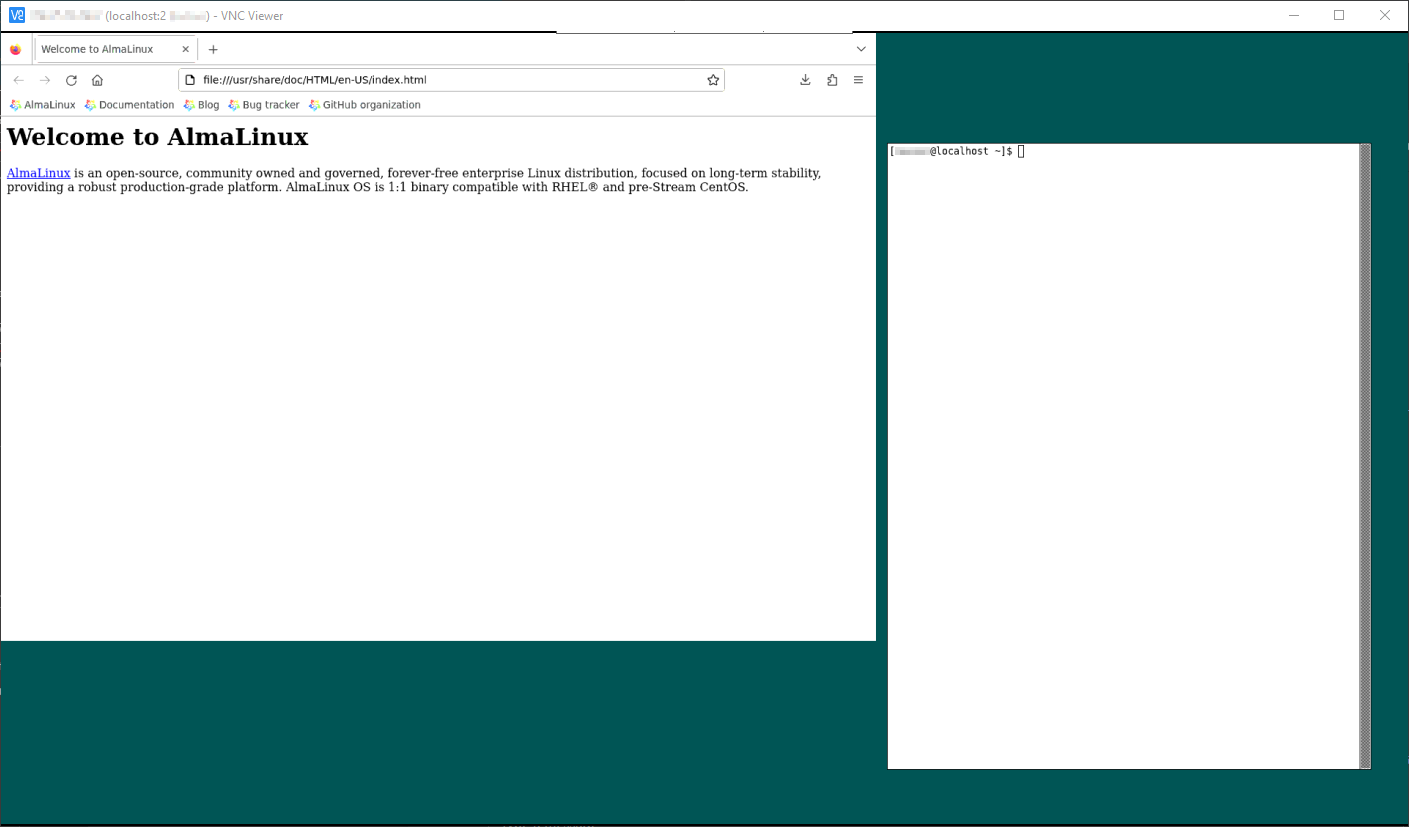Click the terminal prompt in xterm window
Screen dimensions: 1409x827
(x=956, y=151)
